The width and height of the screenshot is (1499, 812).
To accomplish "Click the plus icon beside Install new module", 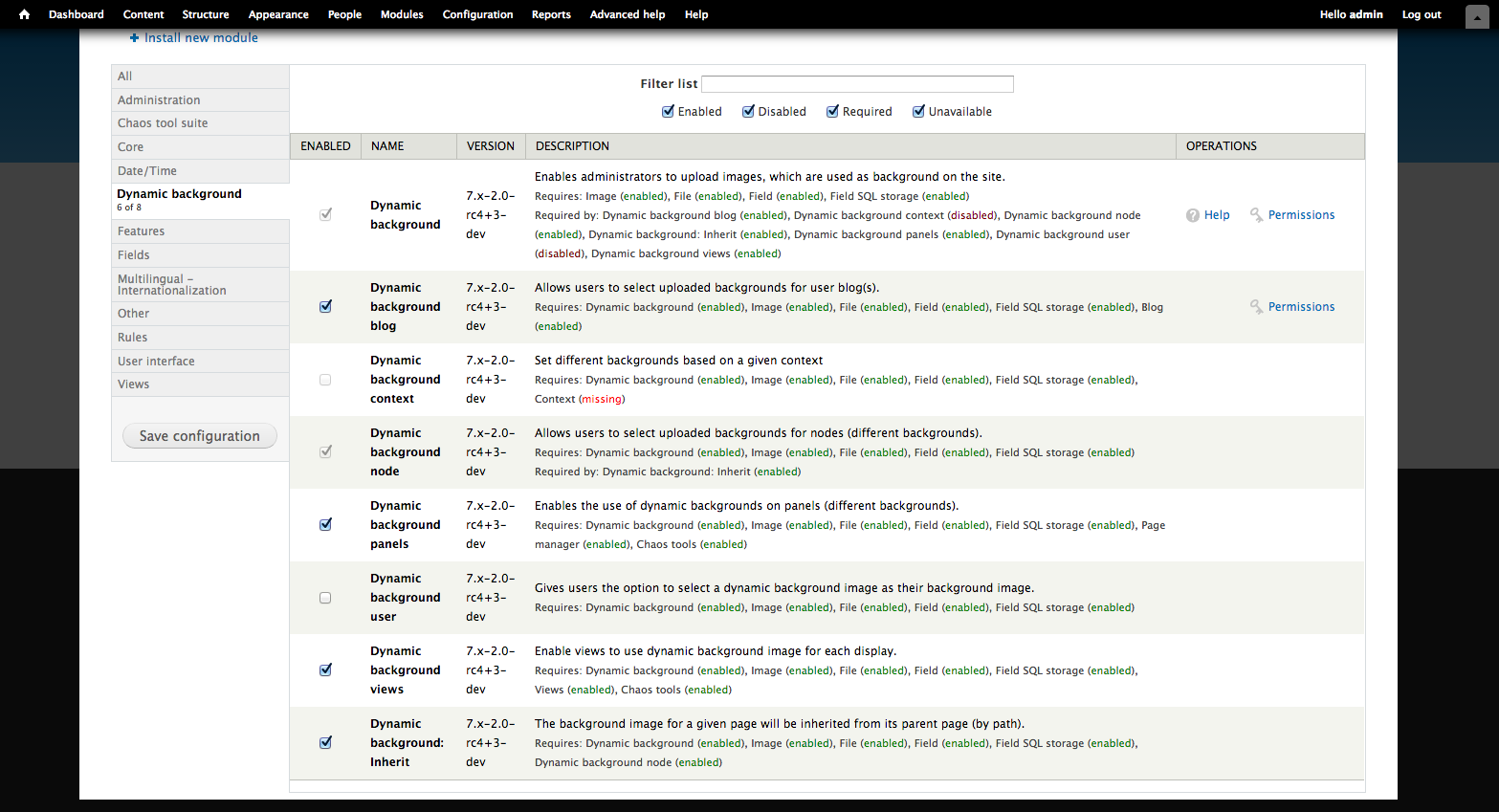I will pyautogui.click(x=135, y=38).
